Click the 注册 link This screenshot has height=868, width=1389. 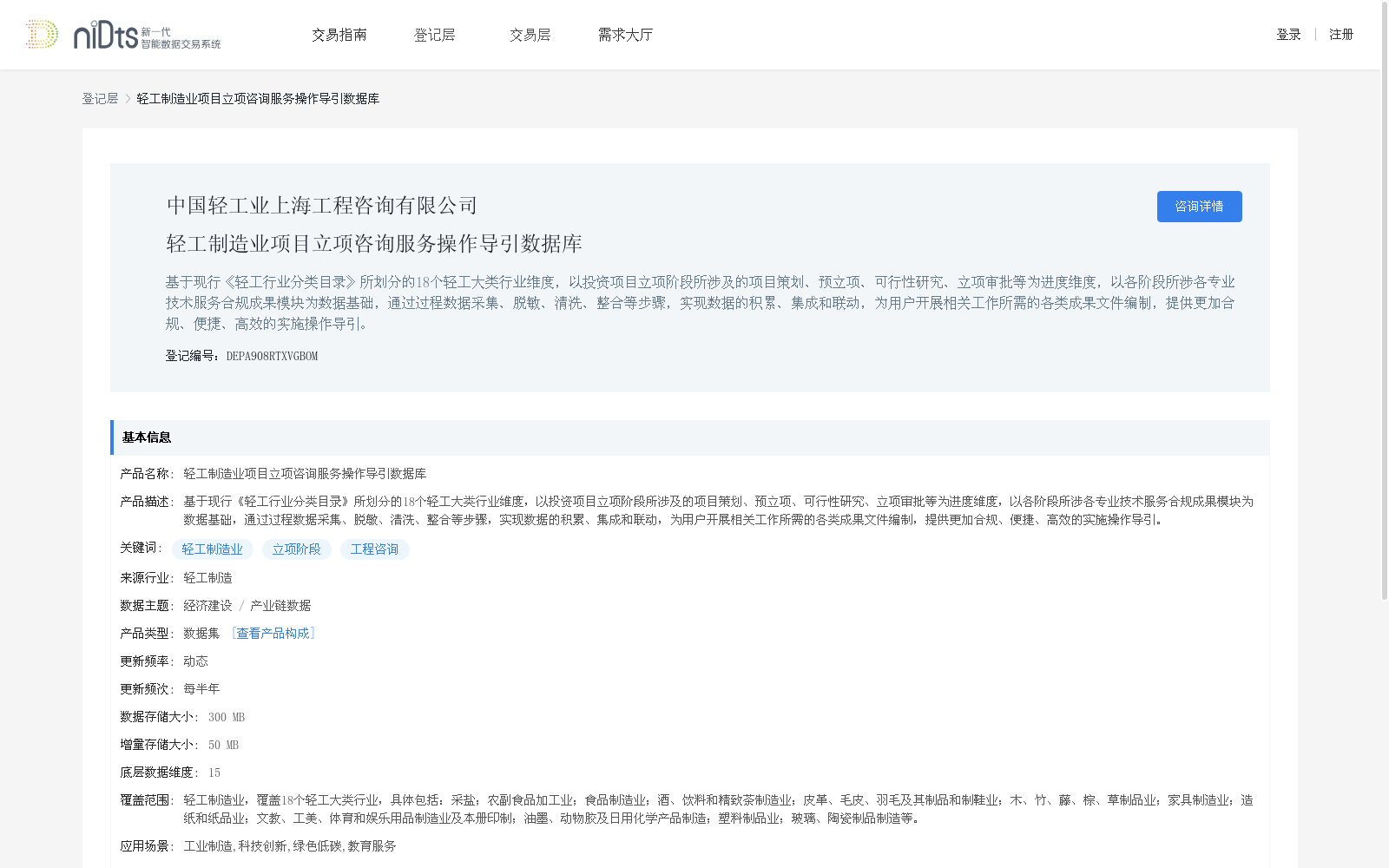point(1341,35)
